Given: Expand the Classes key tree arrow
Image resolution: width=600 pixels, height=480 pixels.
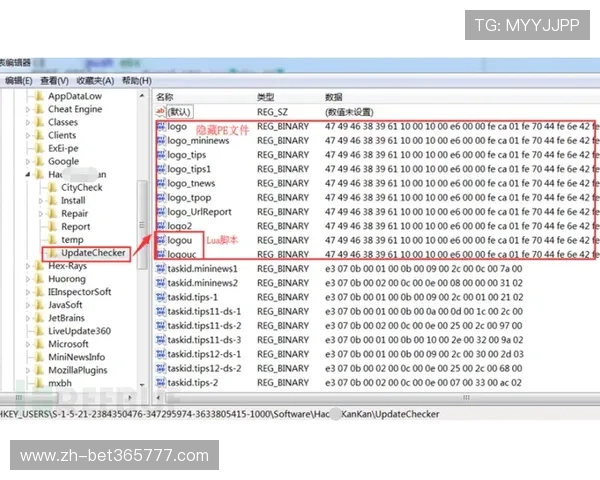Looking at the screenshot, I should tap(28, 122).
